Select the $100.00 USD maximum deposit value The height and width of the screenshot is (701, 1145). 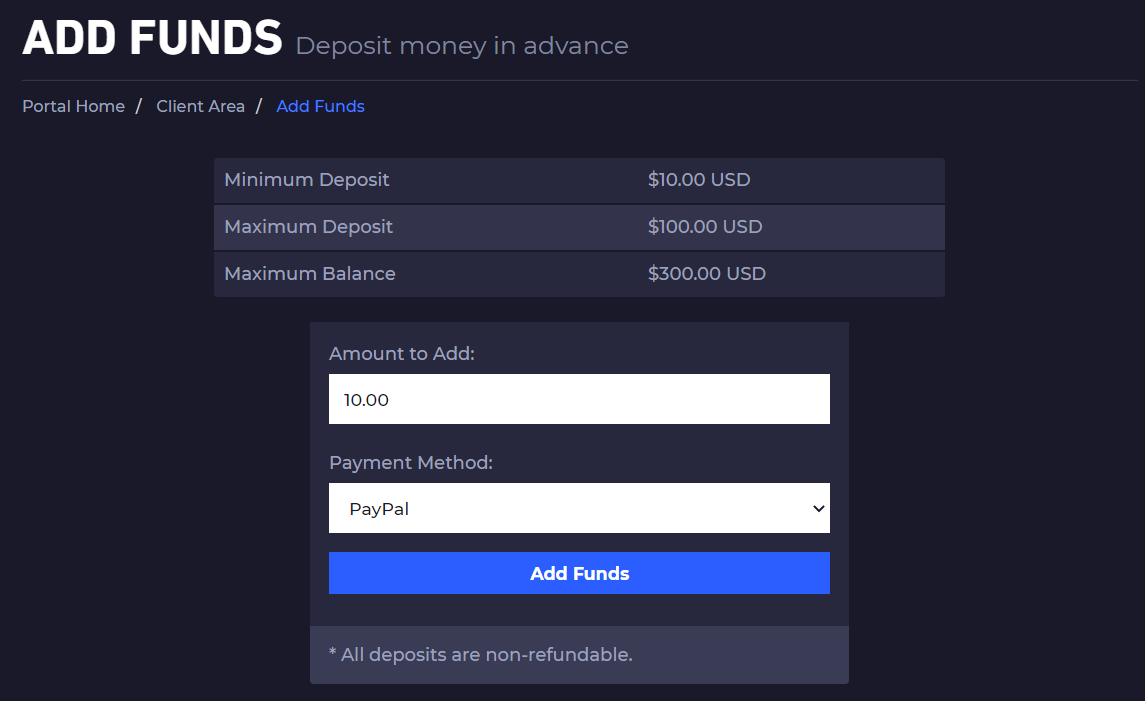[x=705, y=227]
